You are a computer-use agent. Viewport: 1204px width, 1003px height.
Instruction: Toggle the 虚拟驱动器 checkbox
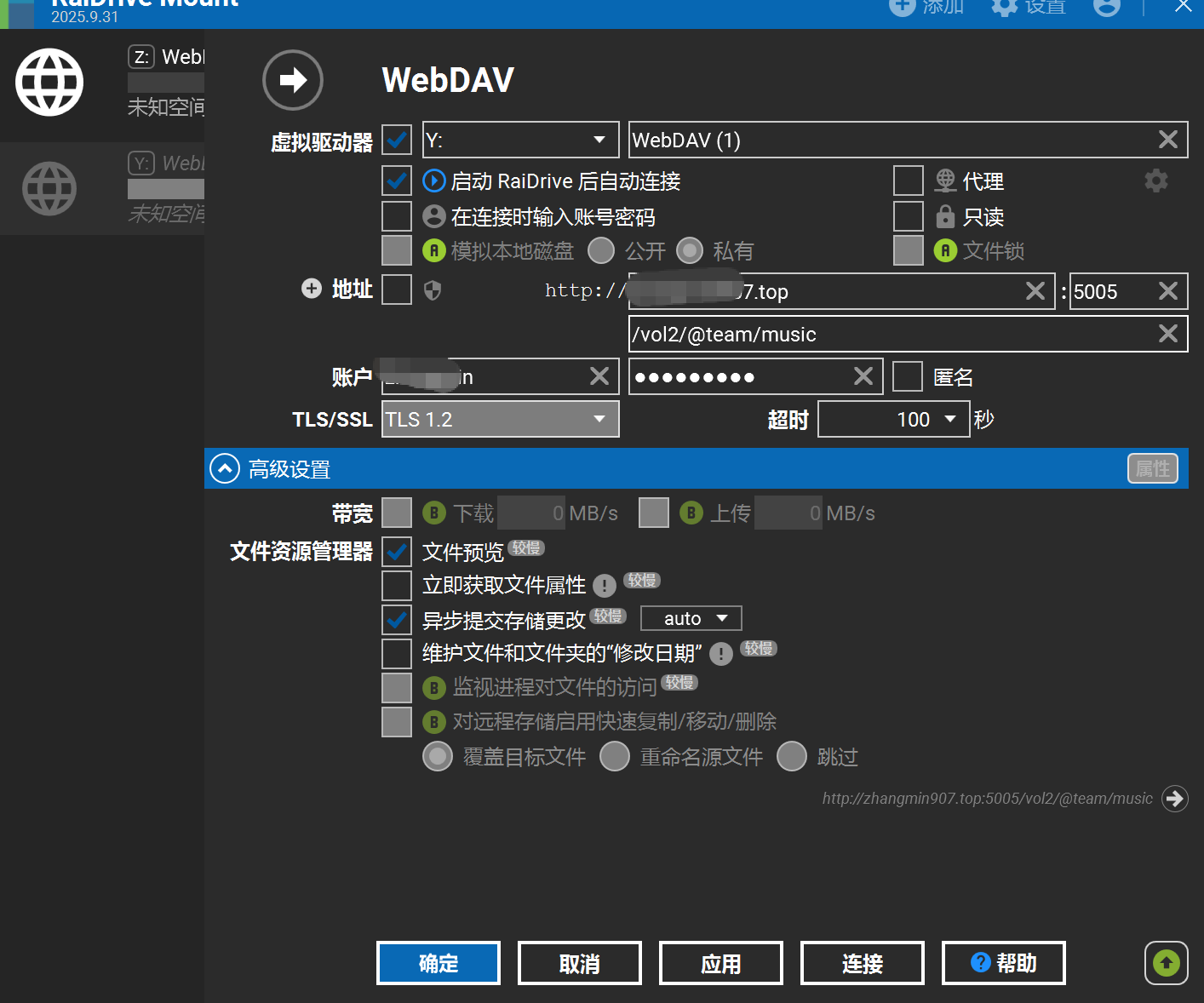pos(397,140)
